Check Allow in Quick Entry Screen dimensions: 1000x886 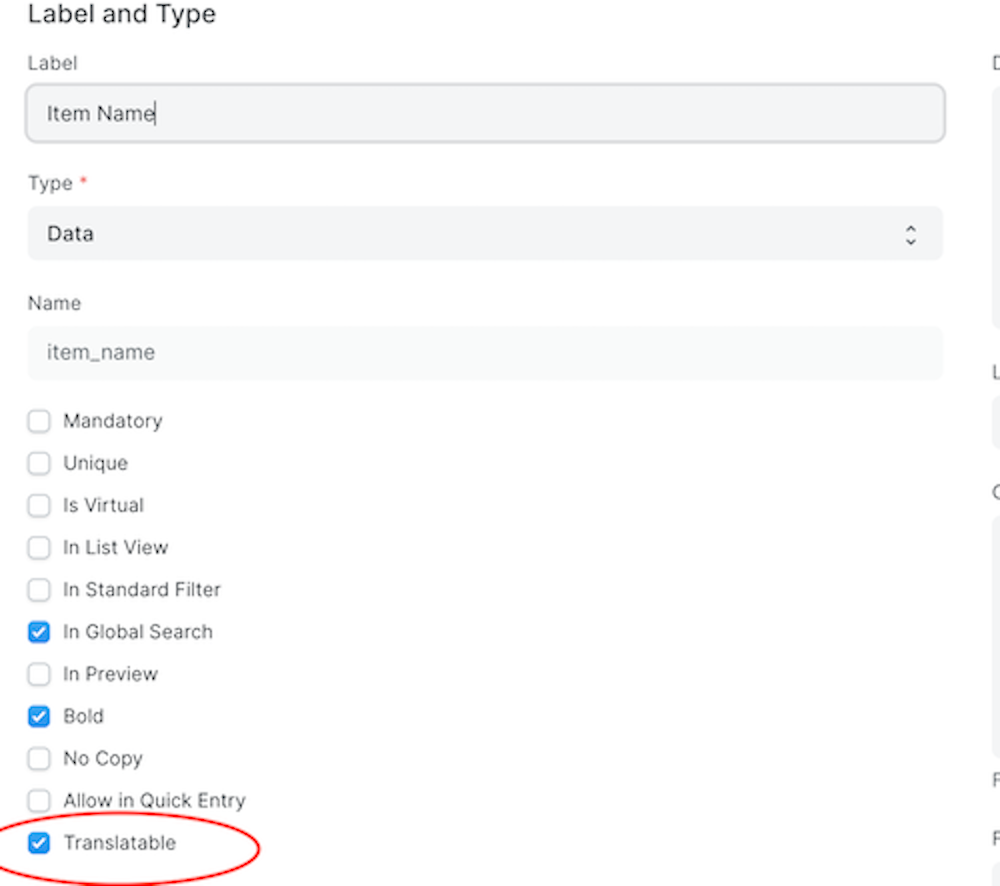(x=38, y=800)
